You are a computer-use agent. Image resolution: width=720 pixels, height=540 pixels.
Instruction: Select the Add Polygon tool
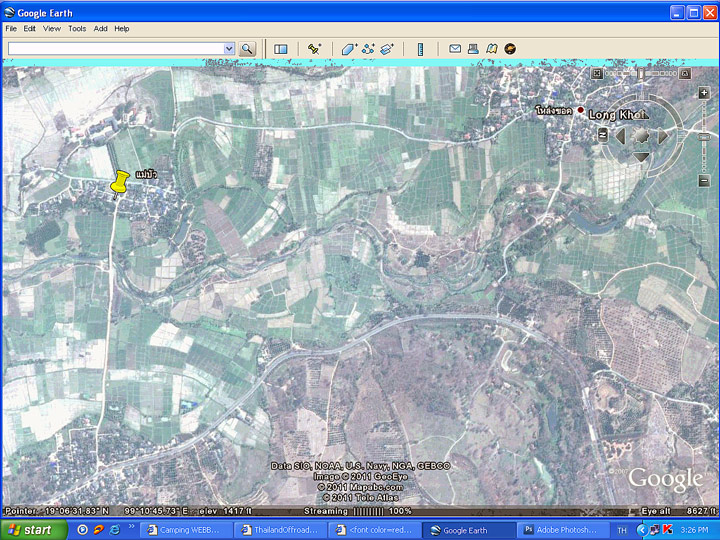[x=349, y=48]
